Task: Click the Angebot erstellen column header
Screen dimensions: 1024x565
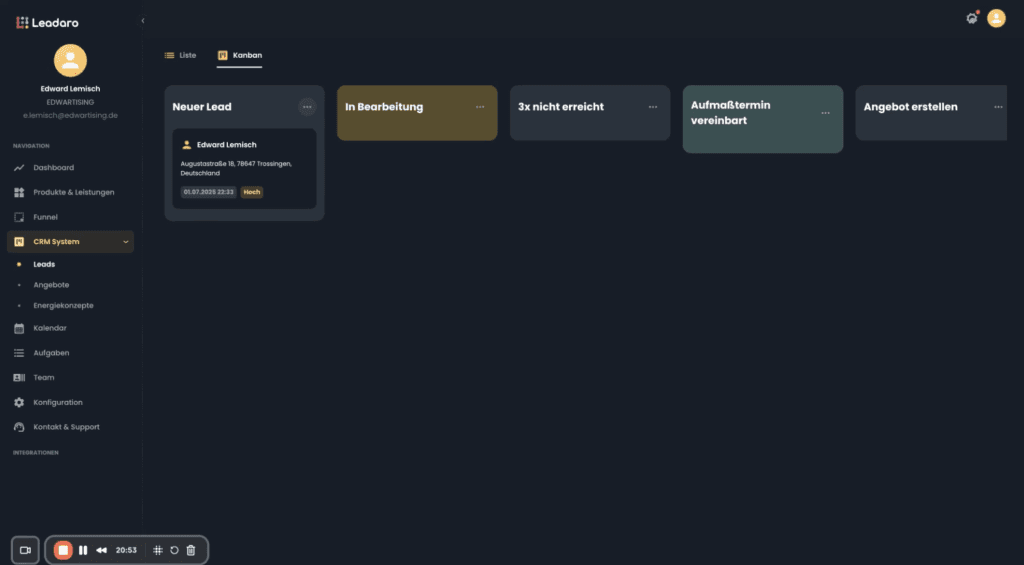Action: 931,113
